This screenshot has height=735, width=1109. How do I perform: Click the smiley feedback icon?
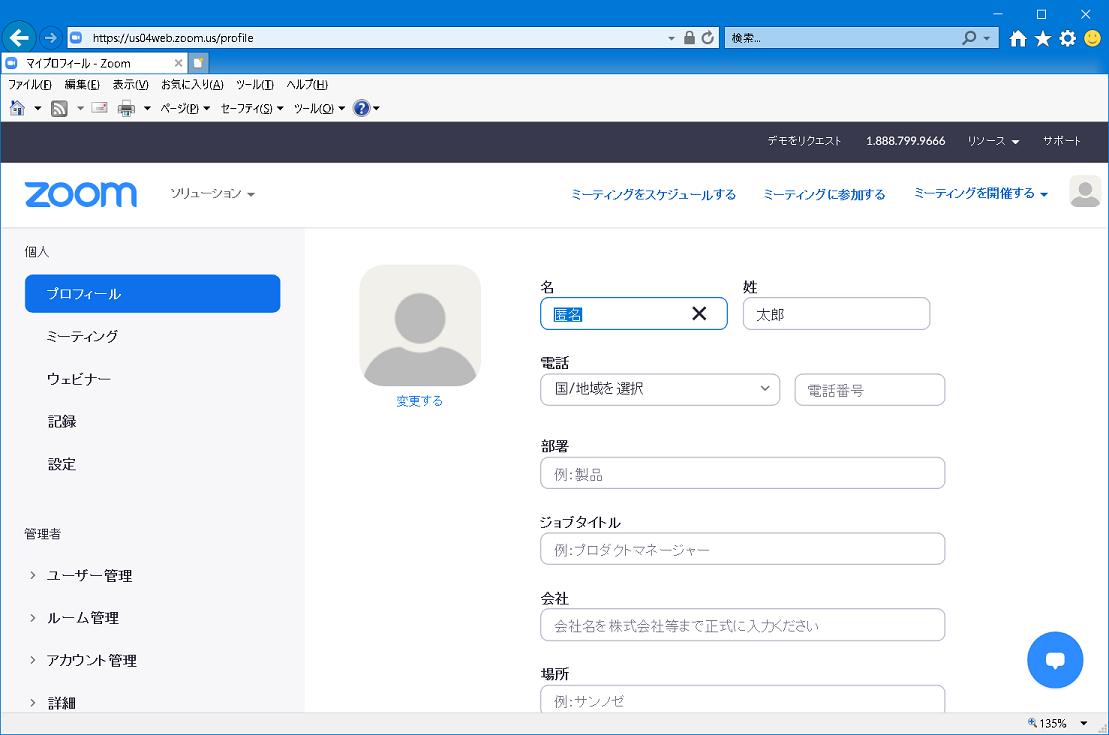click(x=1093, y=38)
